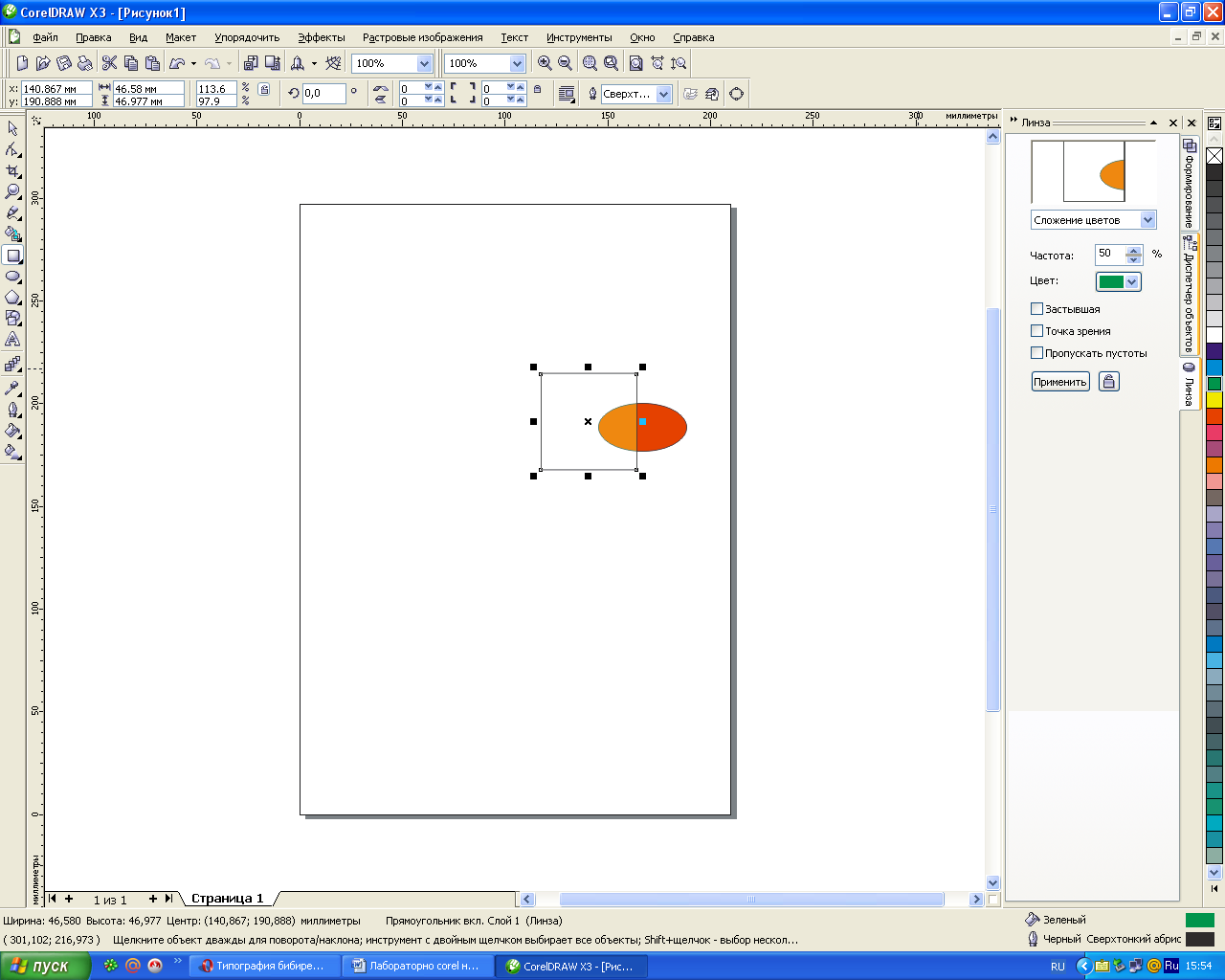This screenshot has width=1225, height=980.
Task: Click the Zoom Out toolbar icon
Action: (x=565, y=63)
